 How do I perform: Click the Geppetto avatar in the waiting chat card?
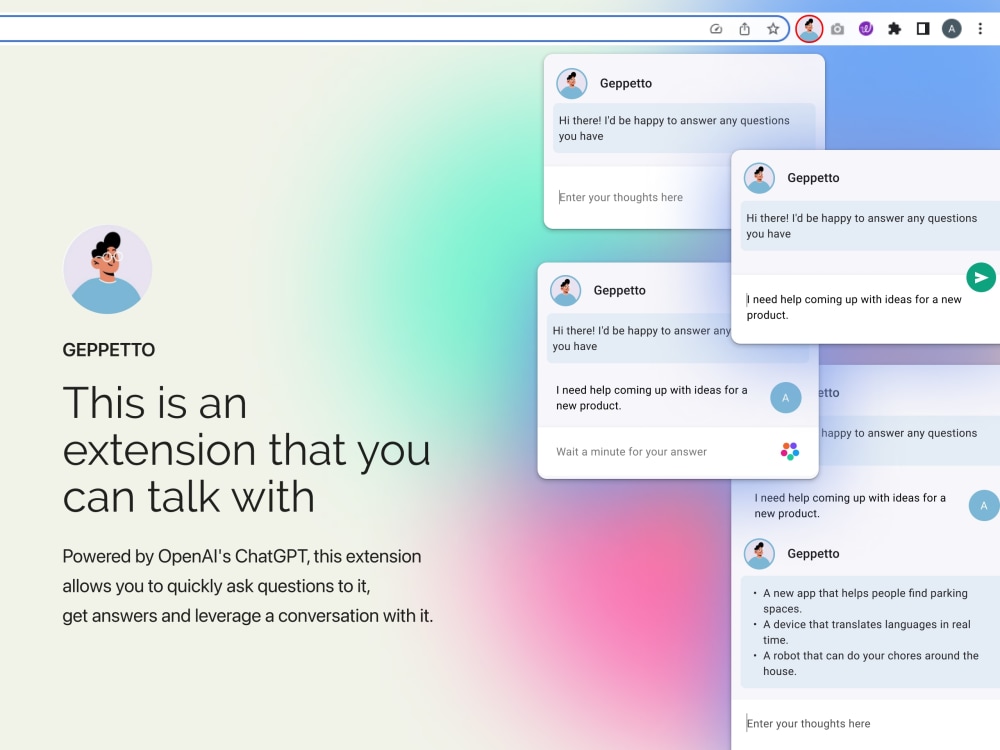tap(565, 290)
